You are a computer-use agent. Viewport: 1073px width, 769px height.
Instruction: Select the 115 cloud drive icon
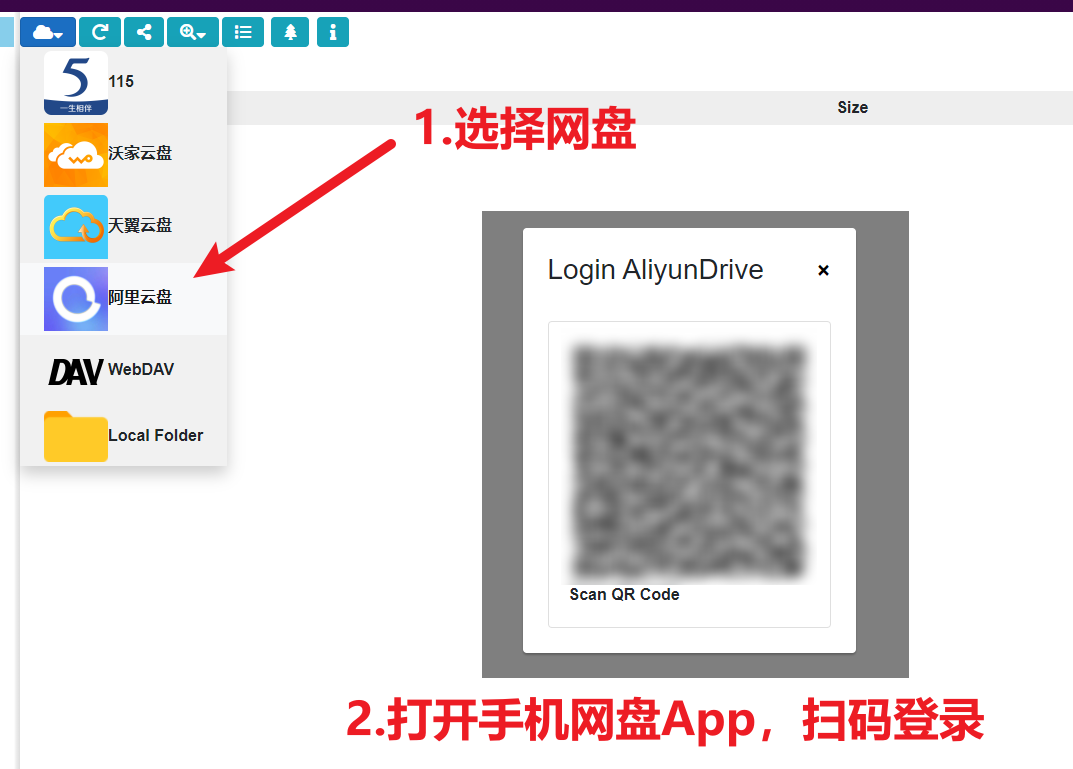point(76,83)
